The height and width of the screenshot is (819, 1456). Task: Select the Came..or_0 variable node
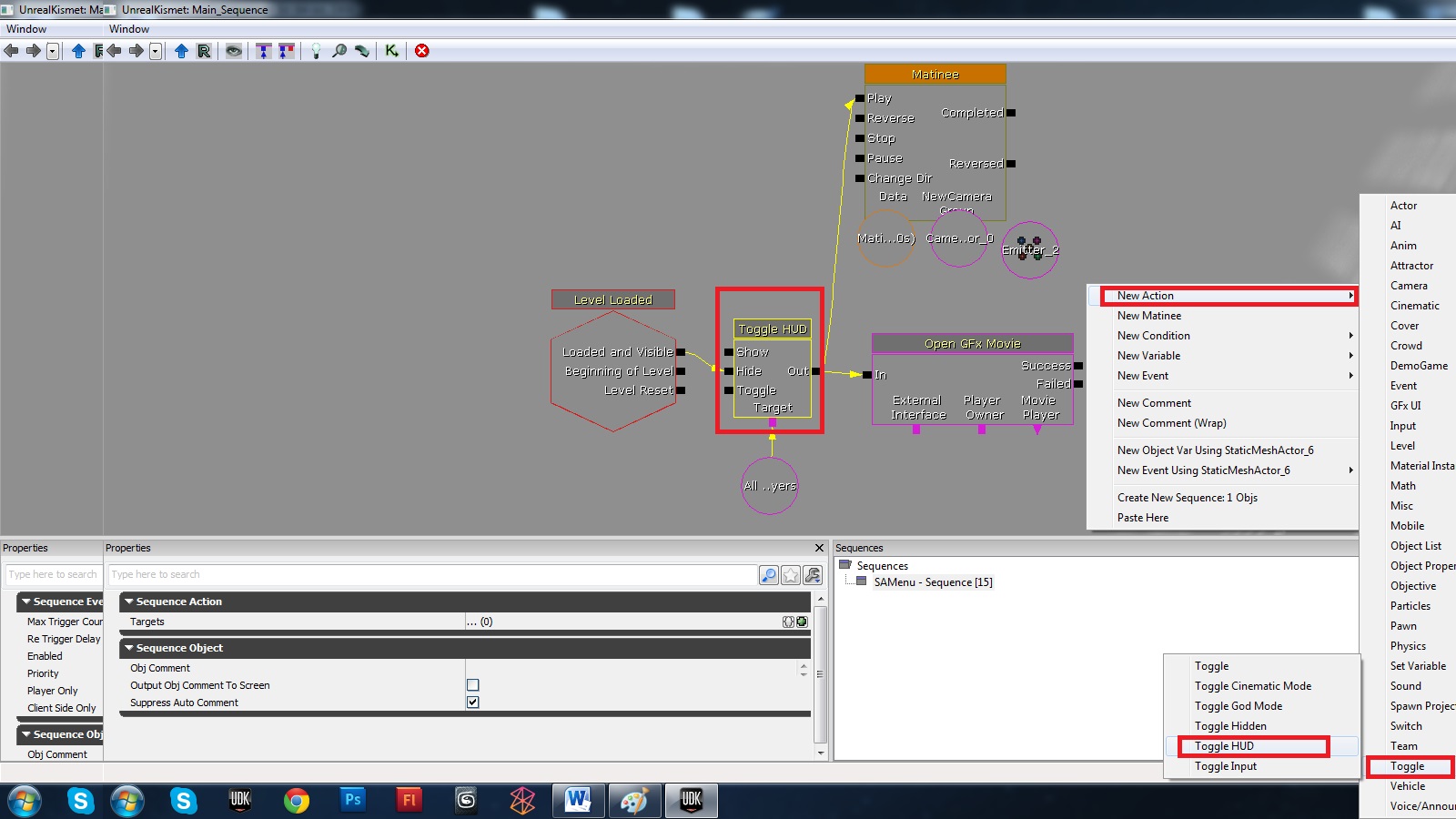[x=959, y=238]
